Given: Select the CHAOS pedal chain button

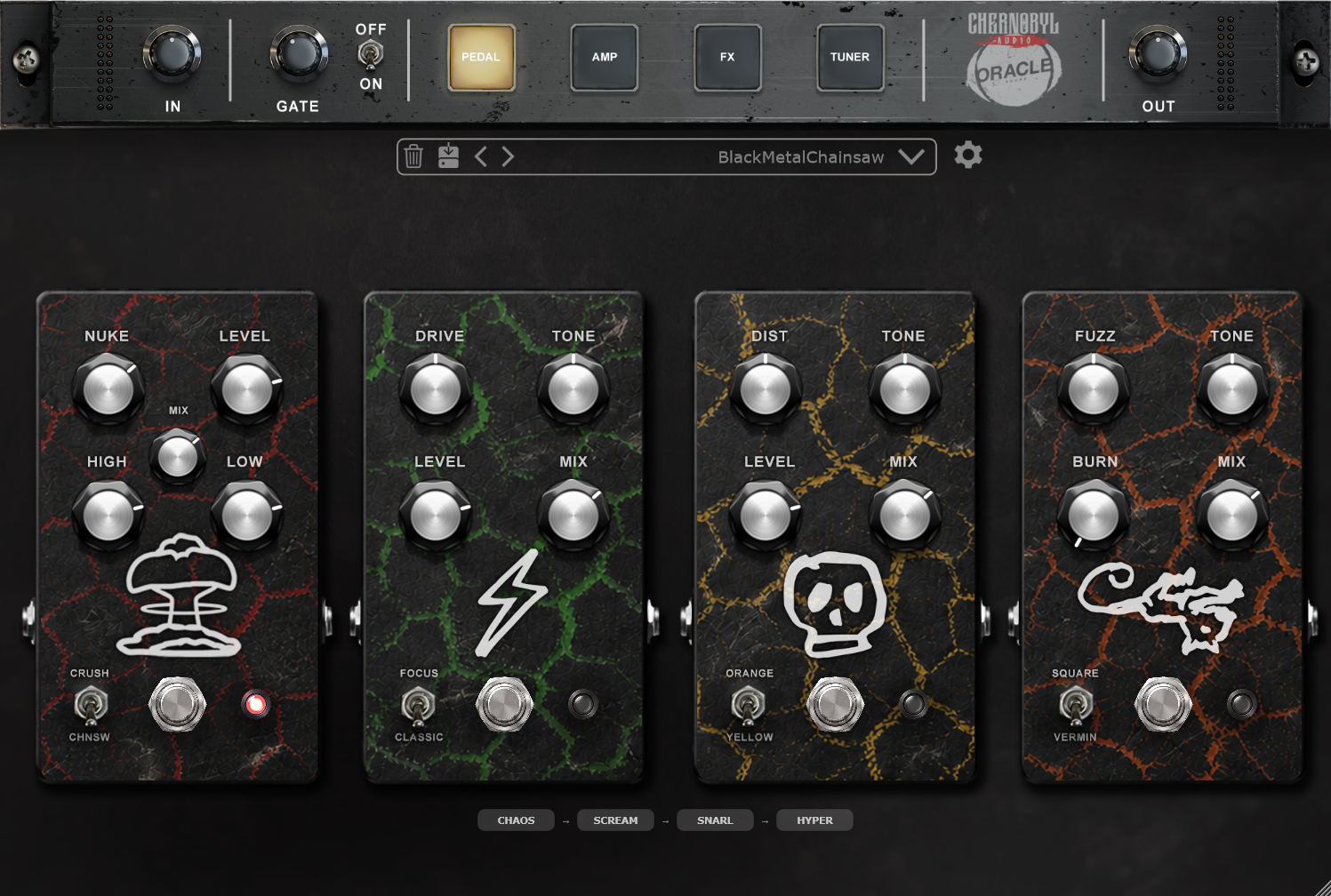Looking at the screenshot, I should 516,820.
